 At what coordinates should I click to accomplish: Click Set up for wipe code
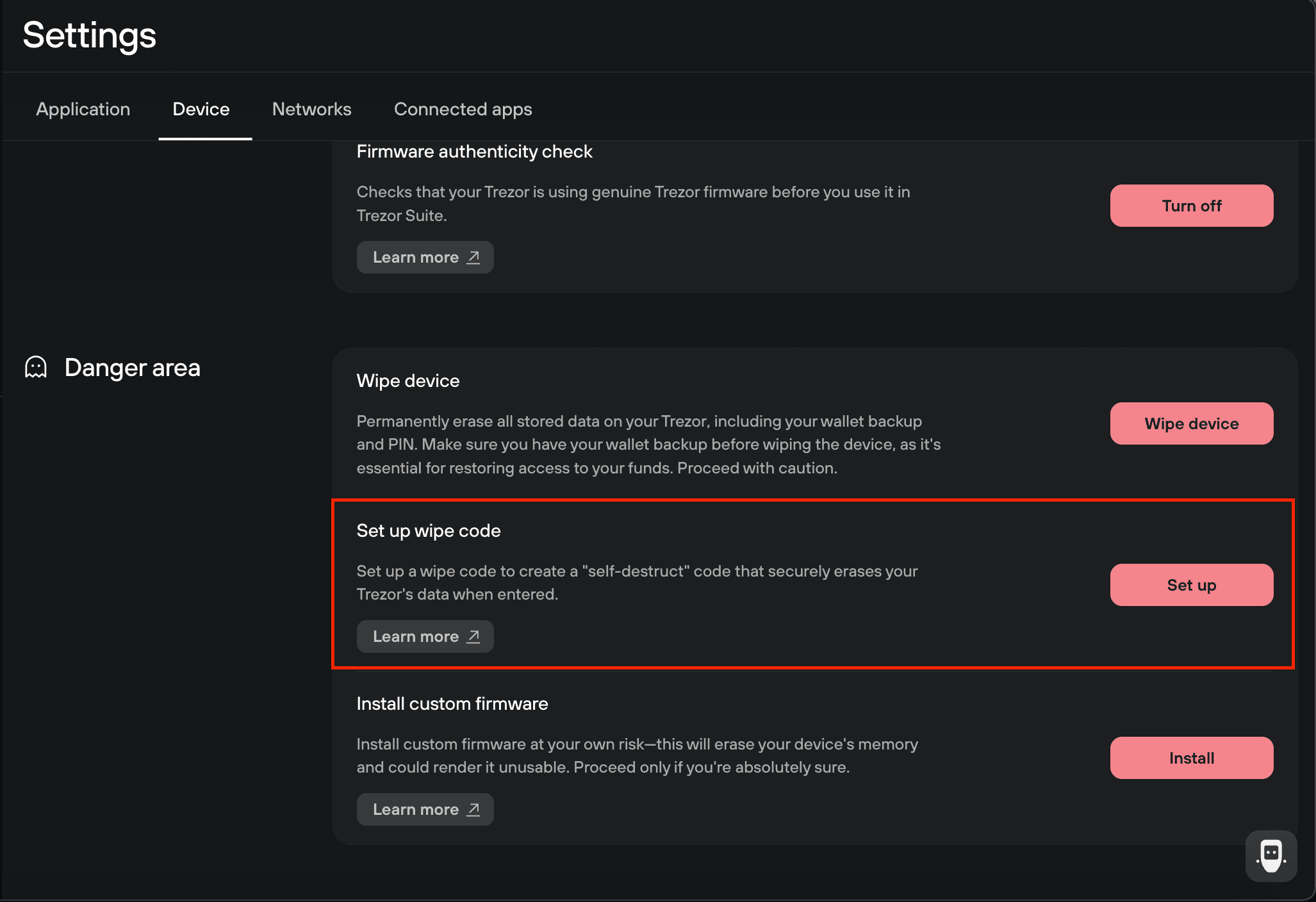(1192, 585)
